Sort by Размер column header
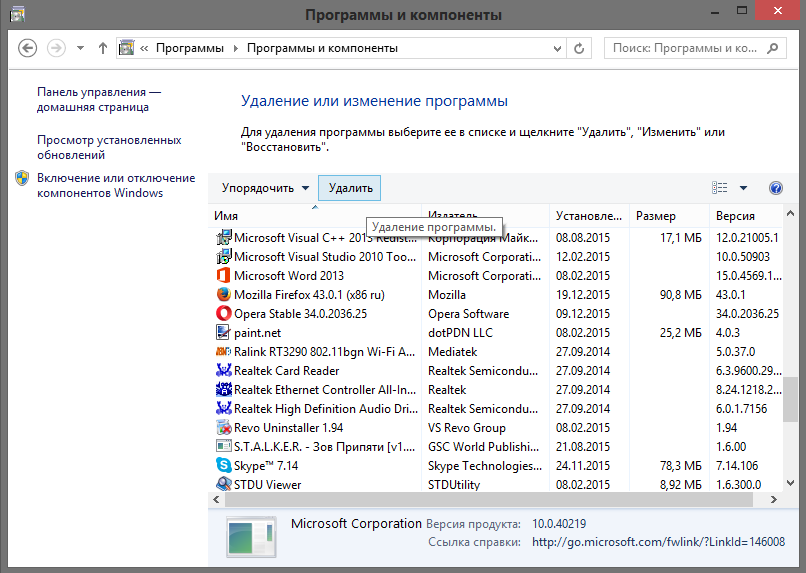The width and height of the screenshot is (806, 573). click(669, 216)
